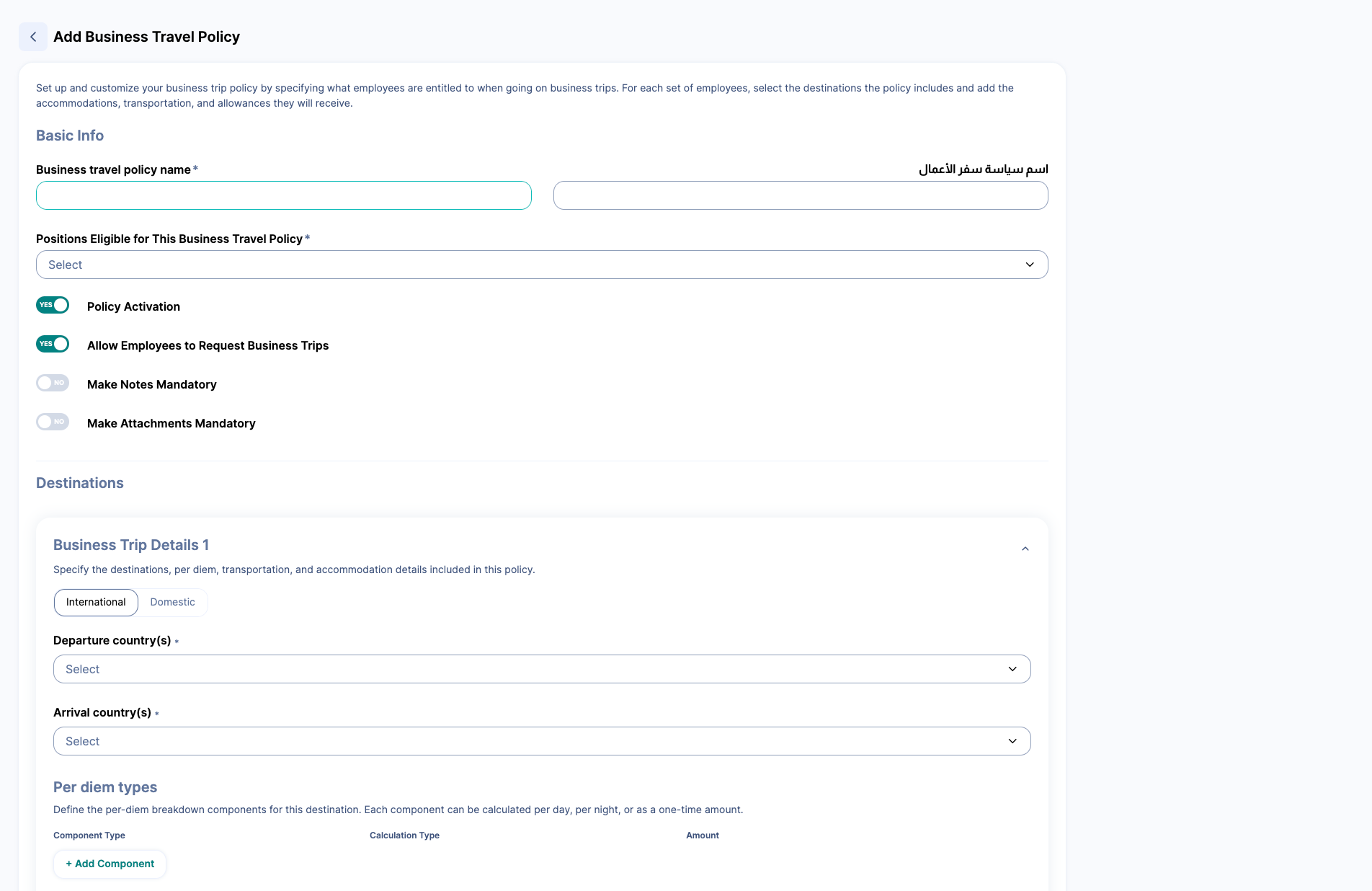
Task: Click the Add Business Travel Policy heading
Action: pos(147,37)
